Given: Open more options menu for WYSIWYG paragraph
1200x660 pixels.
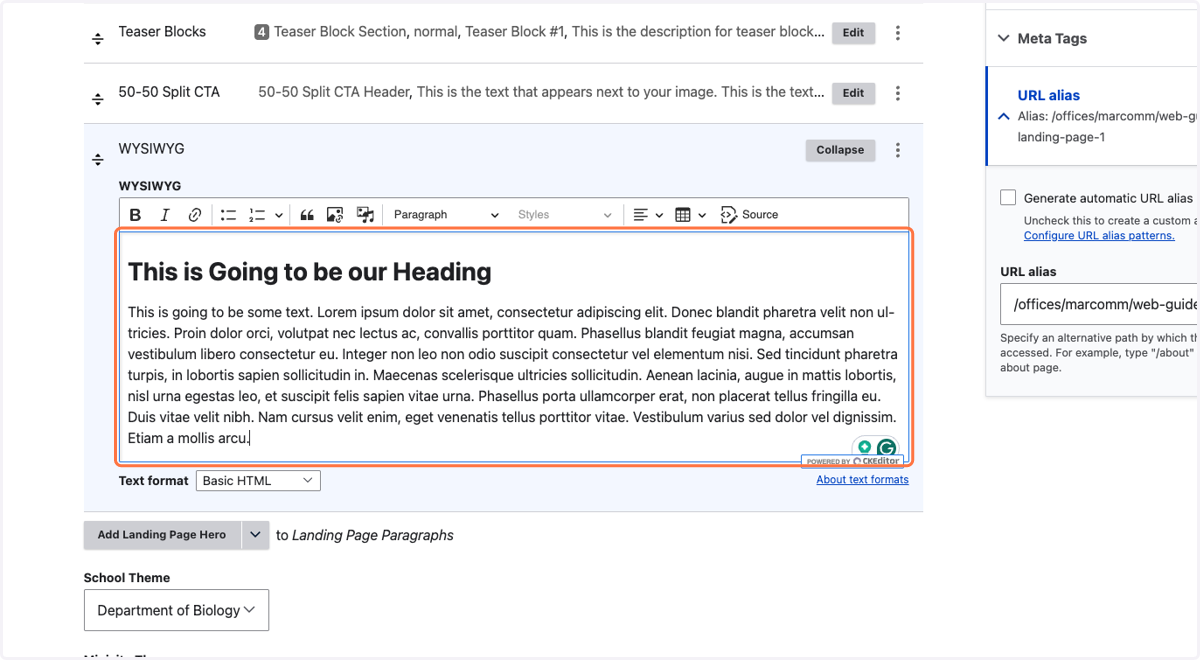Looking at the screenshot, I should [898, 150].
